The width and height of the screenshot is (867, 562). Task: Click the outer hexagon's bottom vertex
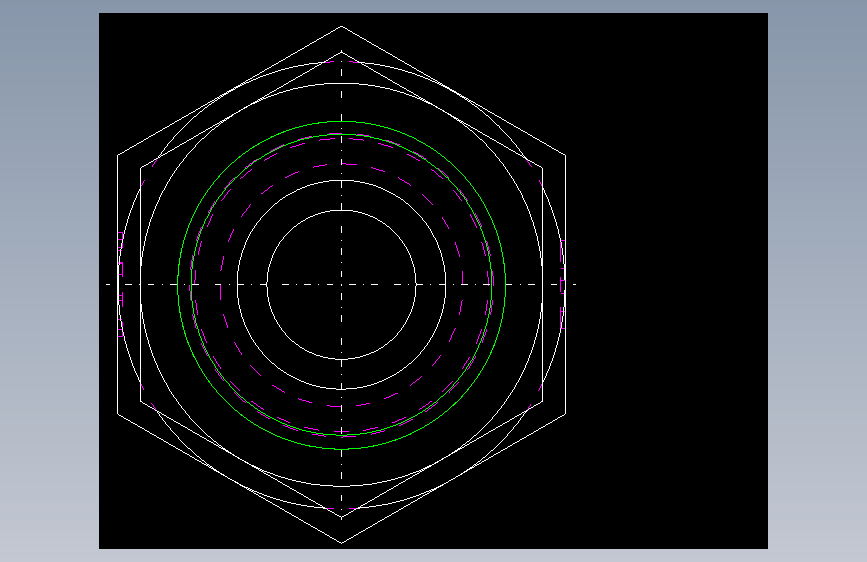(341, 543)
